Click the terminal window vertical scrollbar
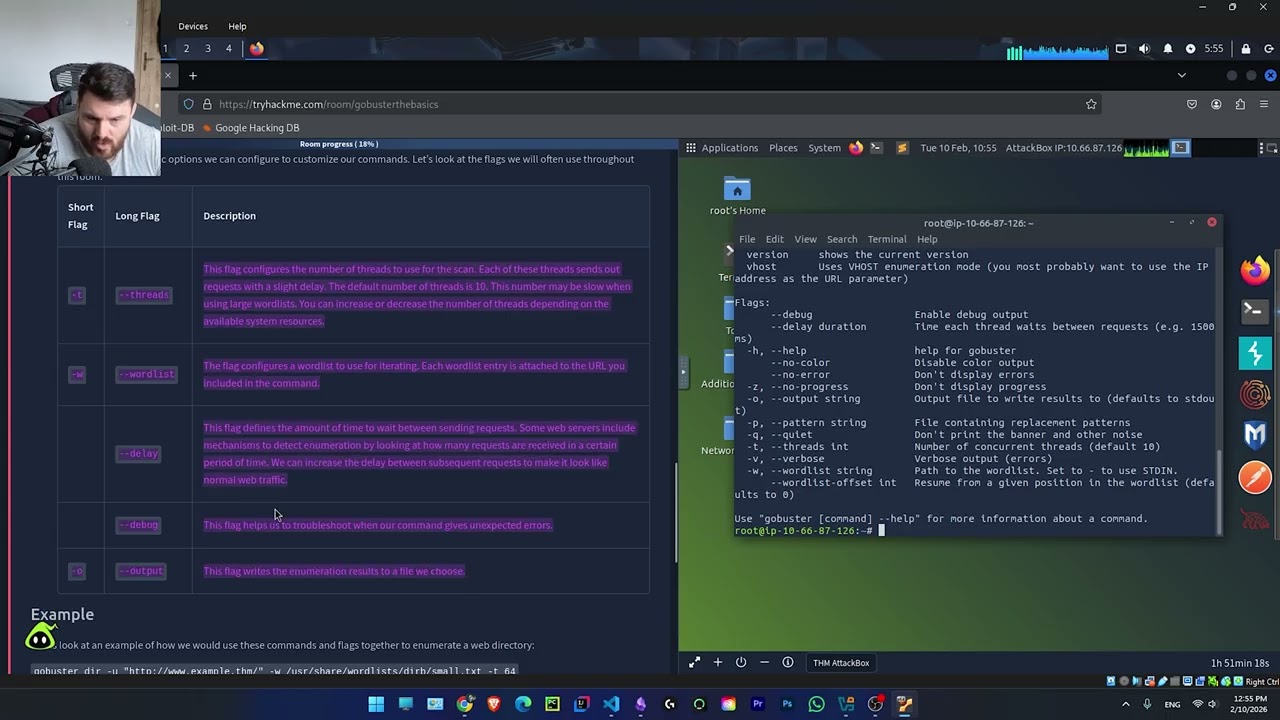 (x=1219, y=490)
